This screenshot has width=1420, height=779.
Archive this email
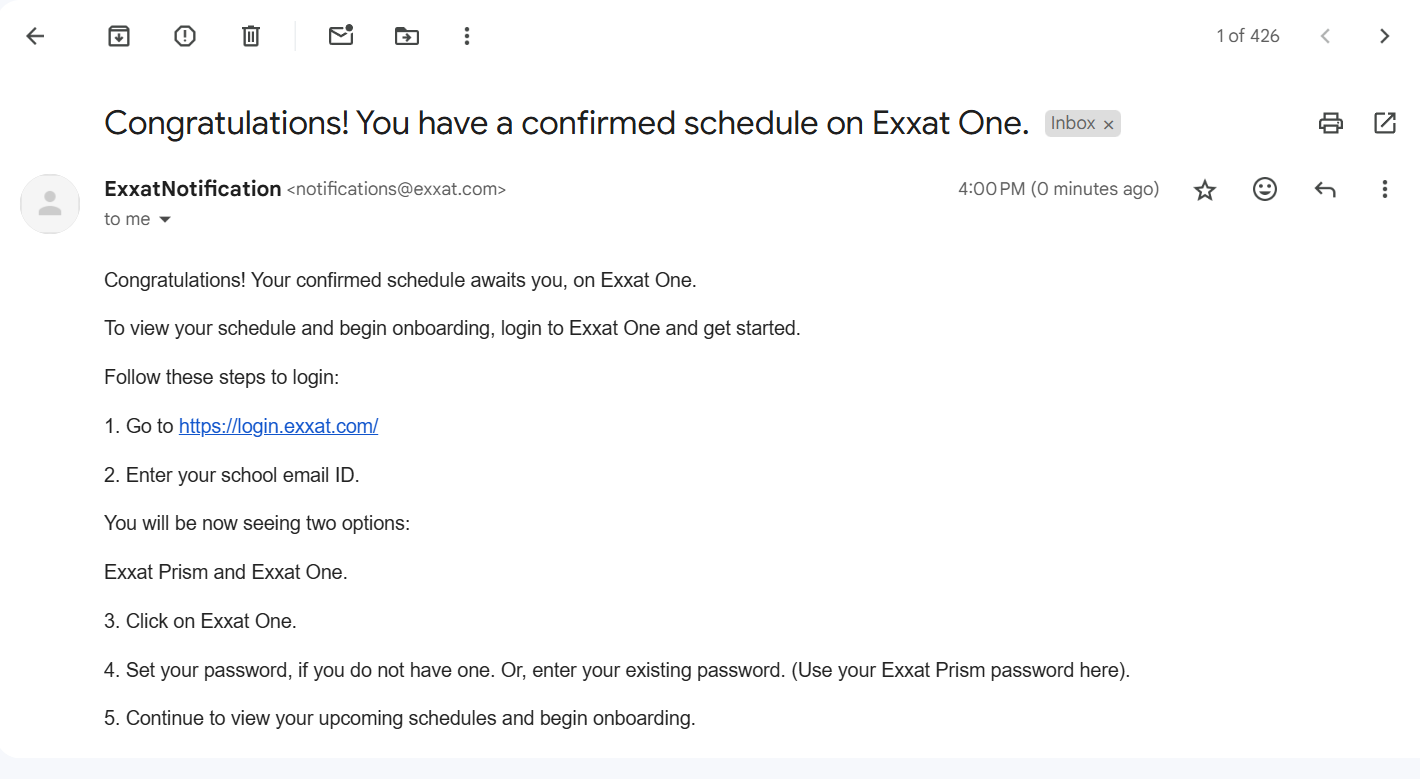click(119, 36)
